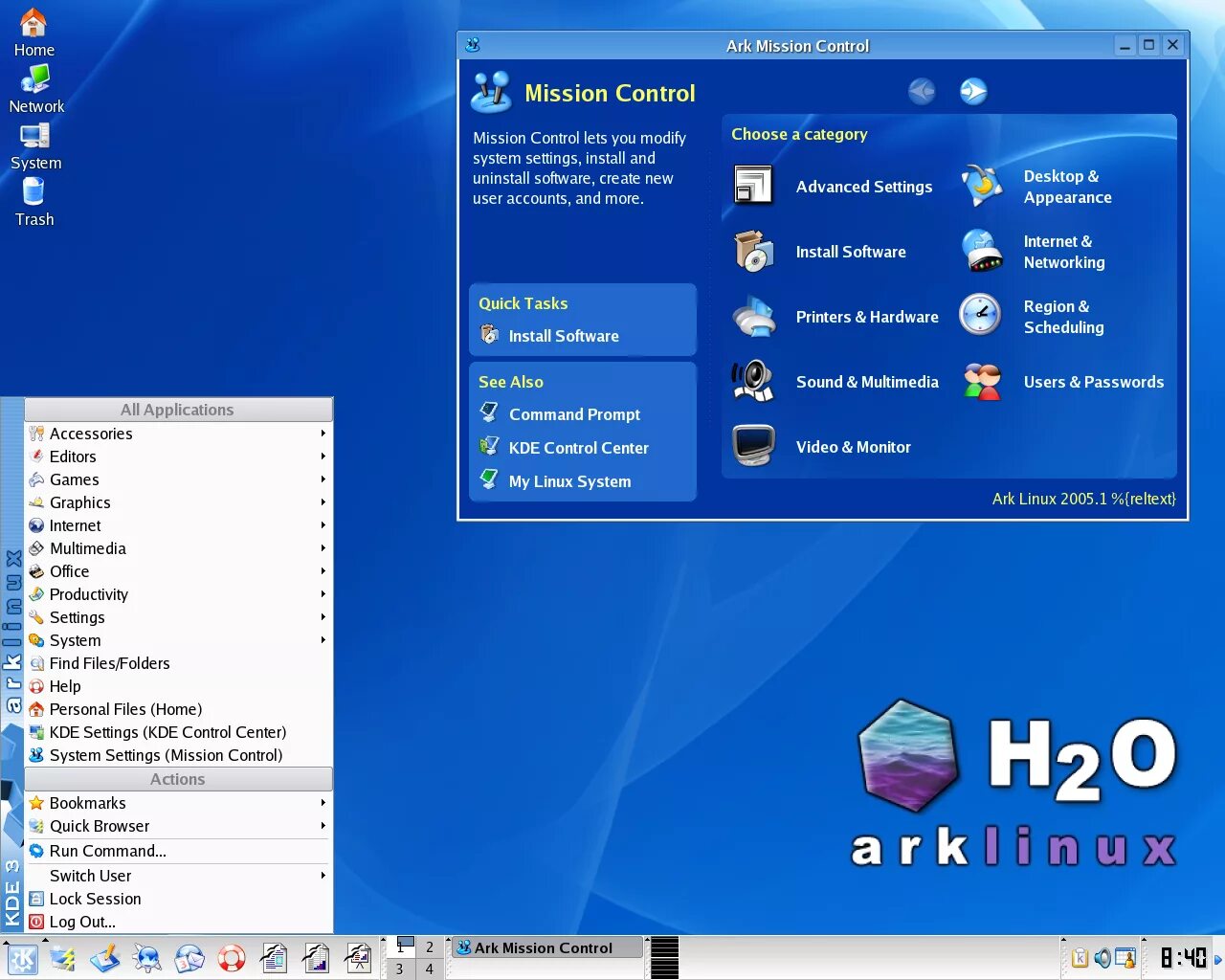The width and height of the screenshot is (1225, 980).
Task: Select the Users & Passwords icon
Action: (x=981, y=381)
